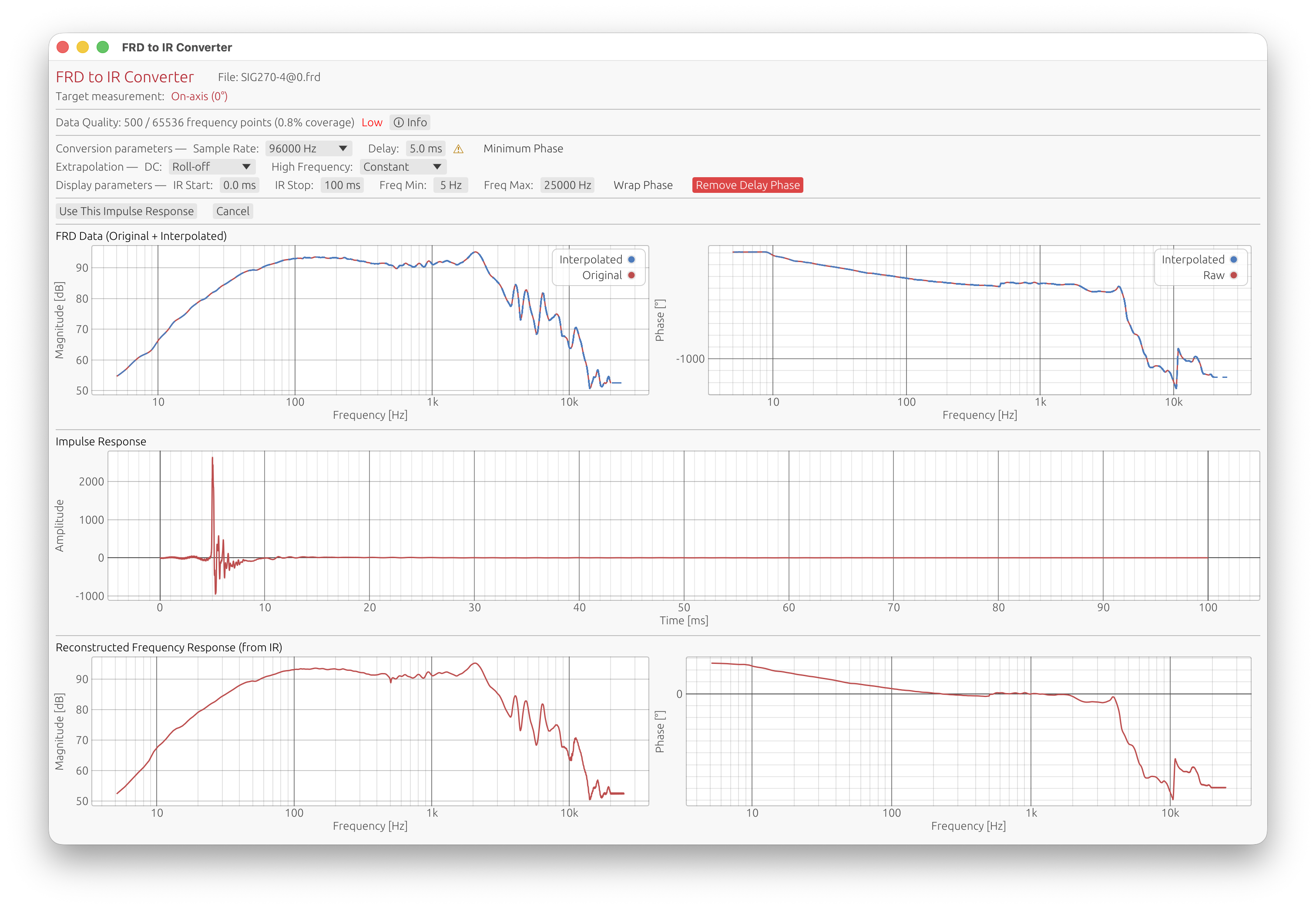
Task: Open the High Frequency Constant dropdown
Action: (403, 167)
